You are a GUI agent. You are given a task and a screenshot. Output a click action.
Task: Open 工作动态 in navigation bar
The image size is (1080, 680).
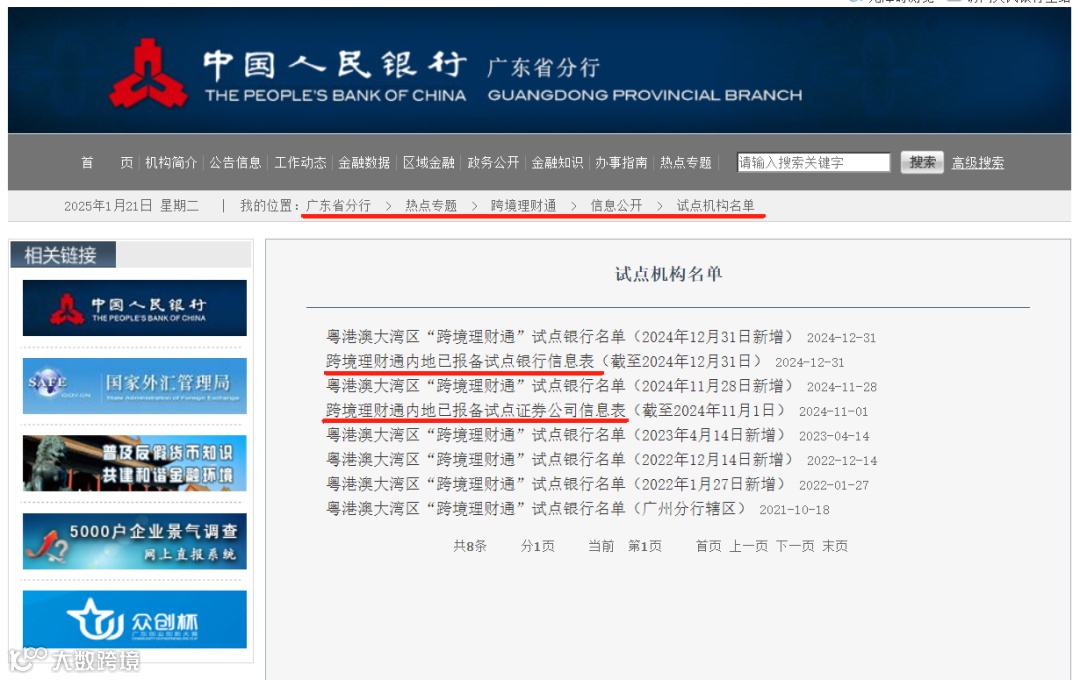point(300,163)
